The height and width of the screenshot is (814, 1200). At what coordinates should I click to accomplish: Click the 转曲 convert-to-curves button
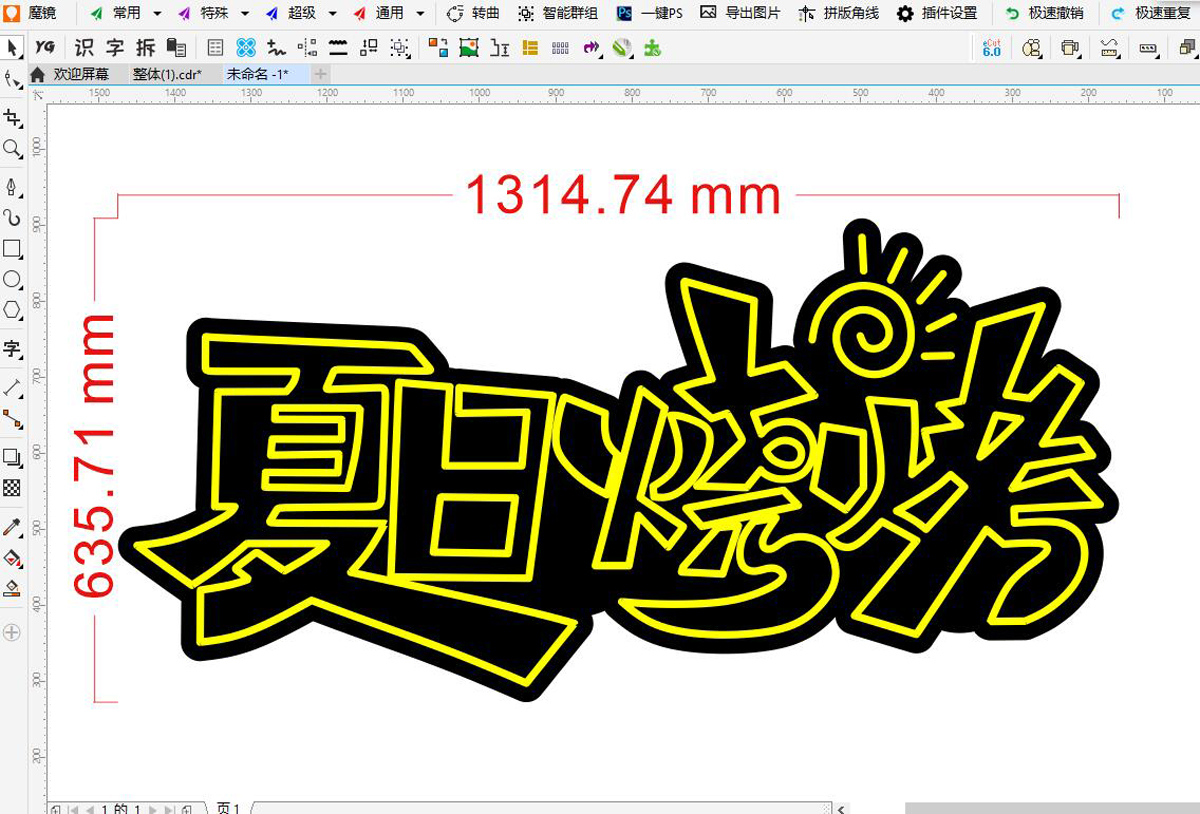point(473,13)
